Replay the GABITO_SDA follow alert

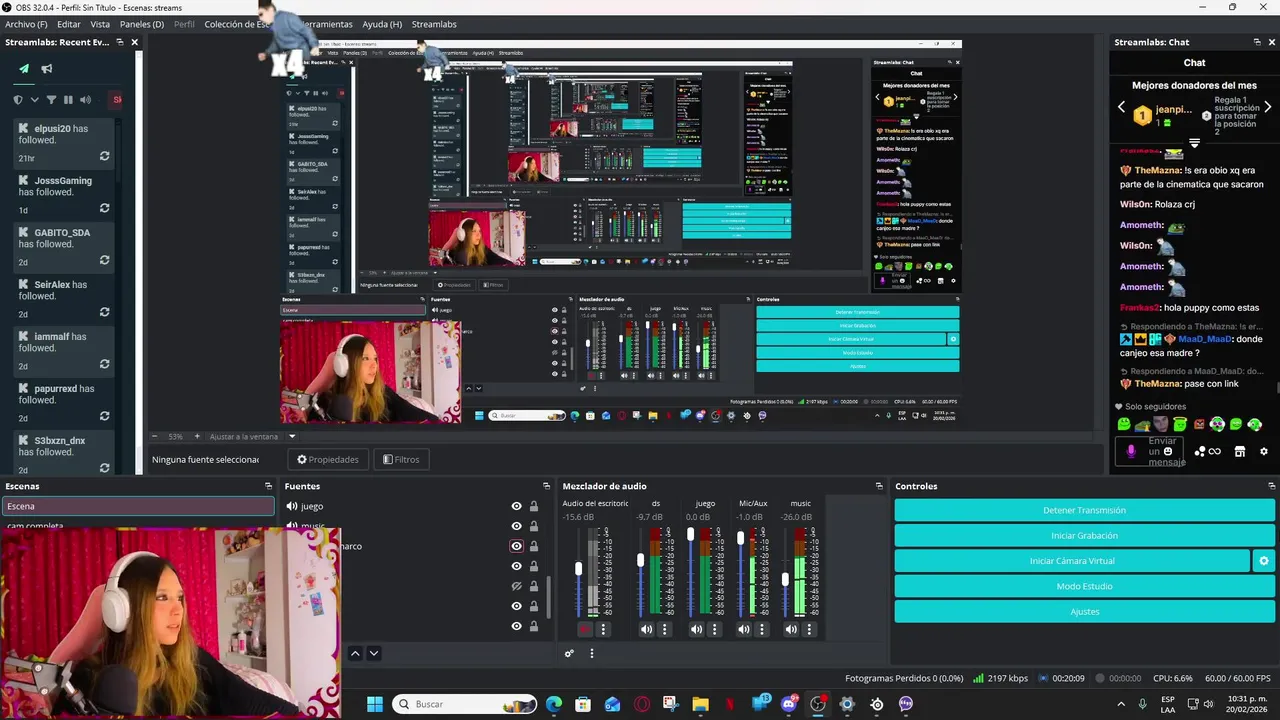point(104,261)
